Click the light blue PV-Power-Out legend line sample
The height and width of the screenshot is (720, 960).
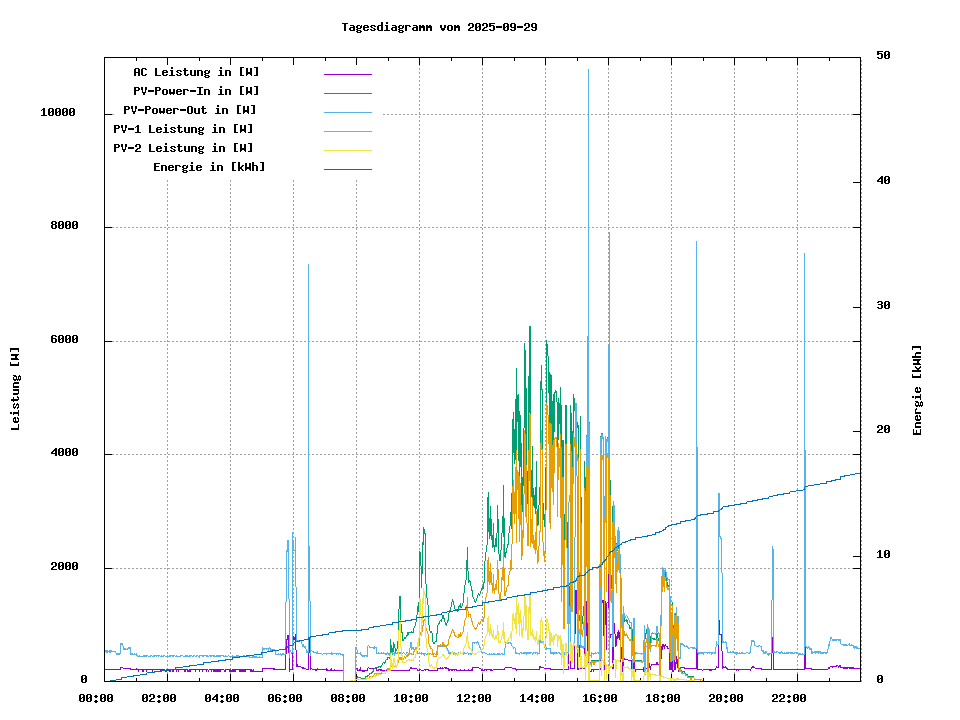tap(347, 111)
